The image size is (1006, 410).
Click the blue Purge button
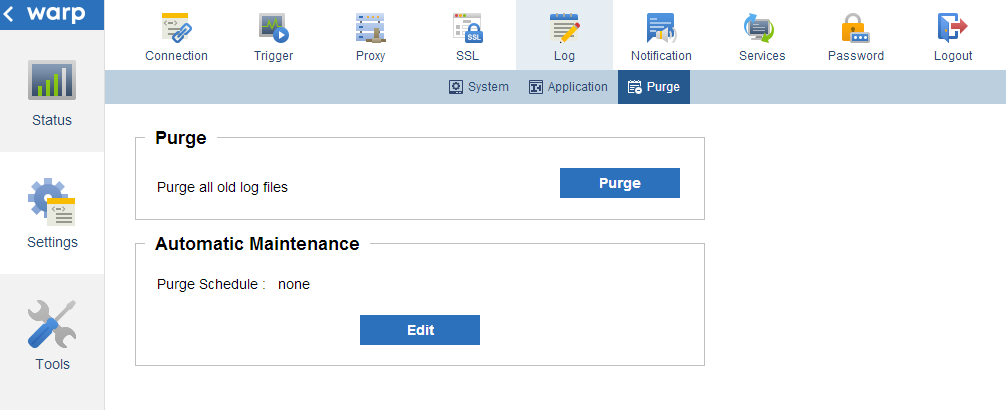[620, 183]
